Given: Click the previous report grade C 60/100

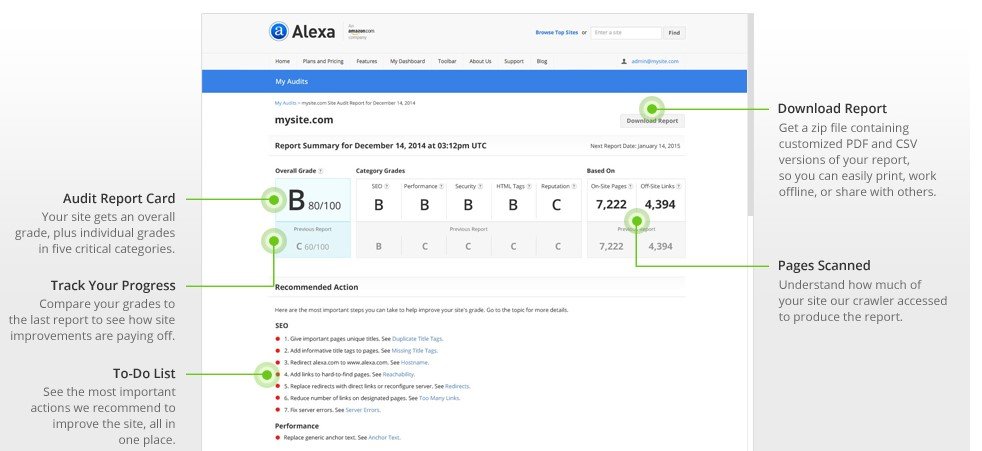Looking at the screenshot, I should 313,247.
